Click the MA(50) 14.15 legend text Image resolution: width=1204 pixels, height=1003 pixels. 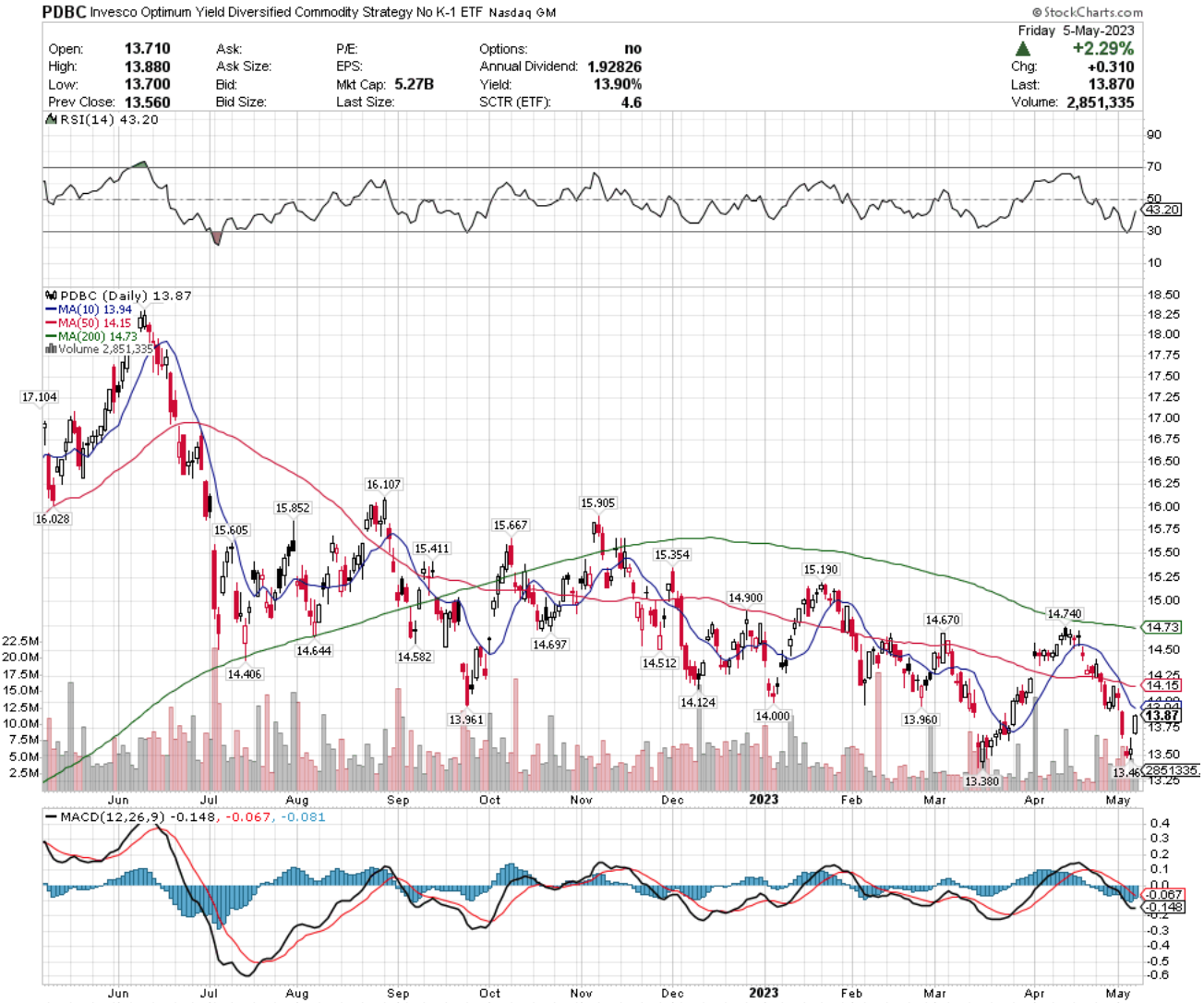click(95, 323)
